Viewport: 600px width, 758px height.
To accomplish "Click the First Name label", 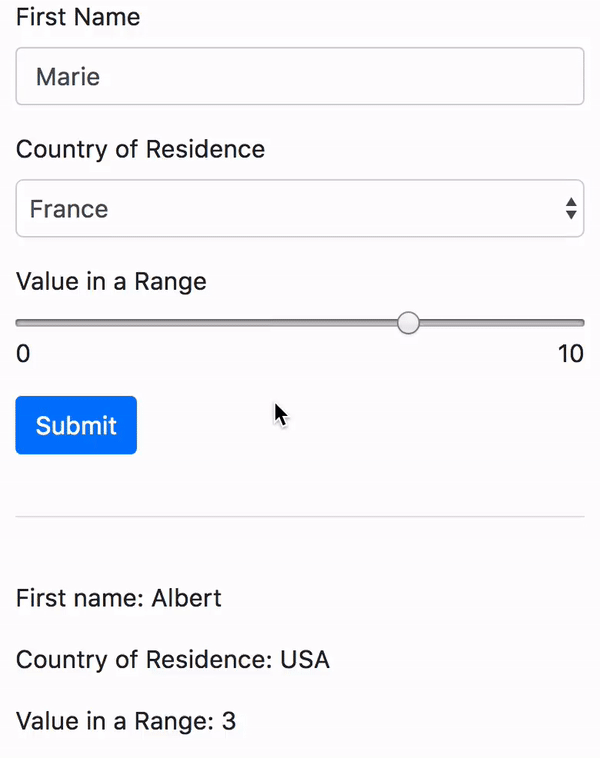I will tap(78, 17).
